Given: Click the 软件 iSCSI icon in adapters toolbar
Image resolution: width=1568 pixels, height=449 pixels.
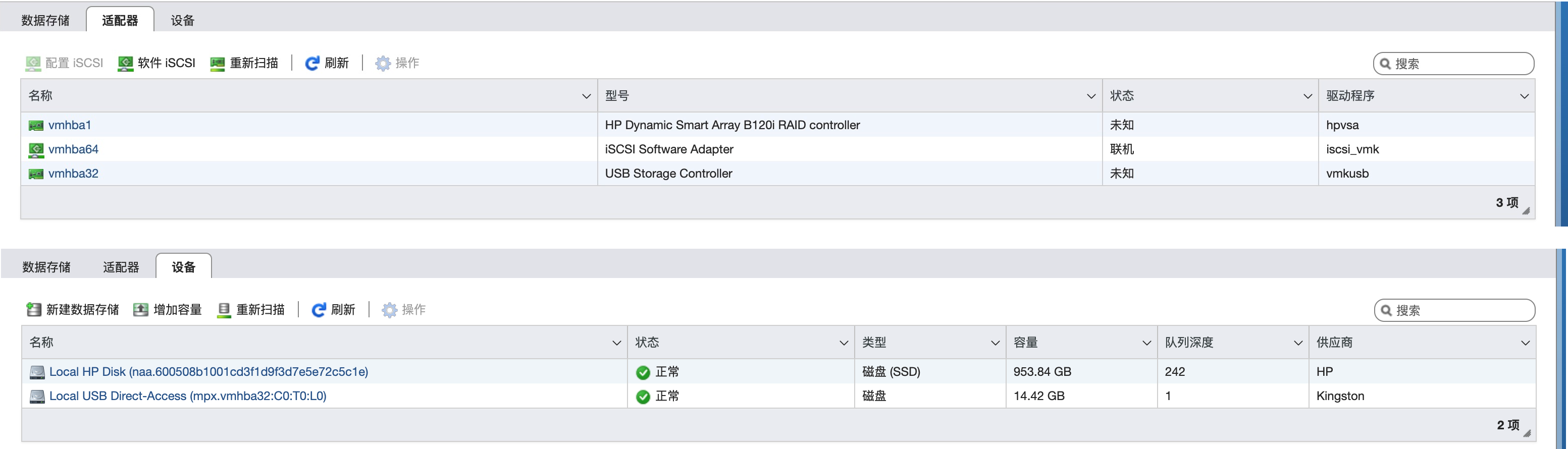Looking at the screenshot, I should point(125,63).
